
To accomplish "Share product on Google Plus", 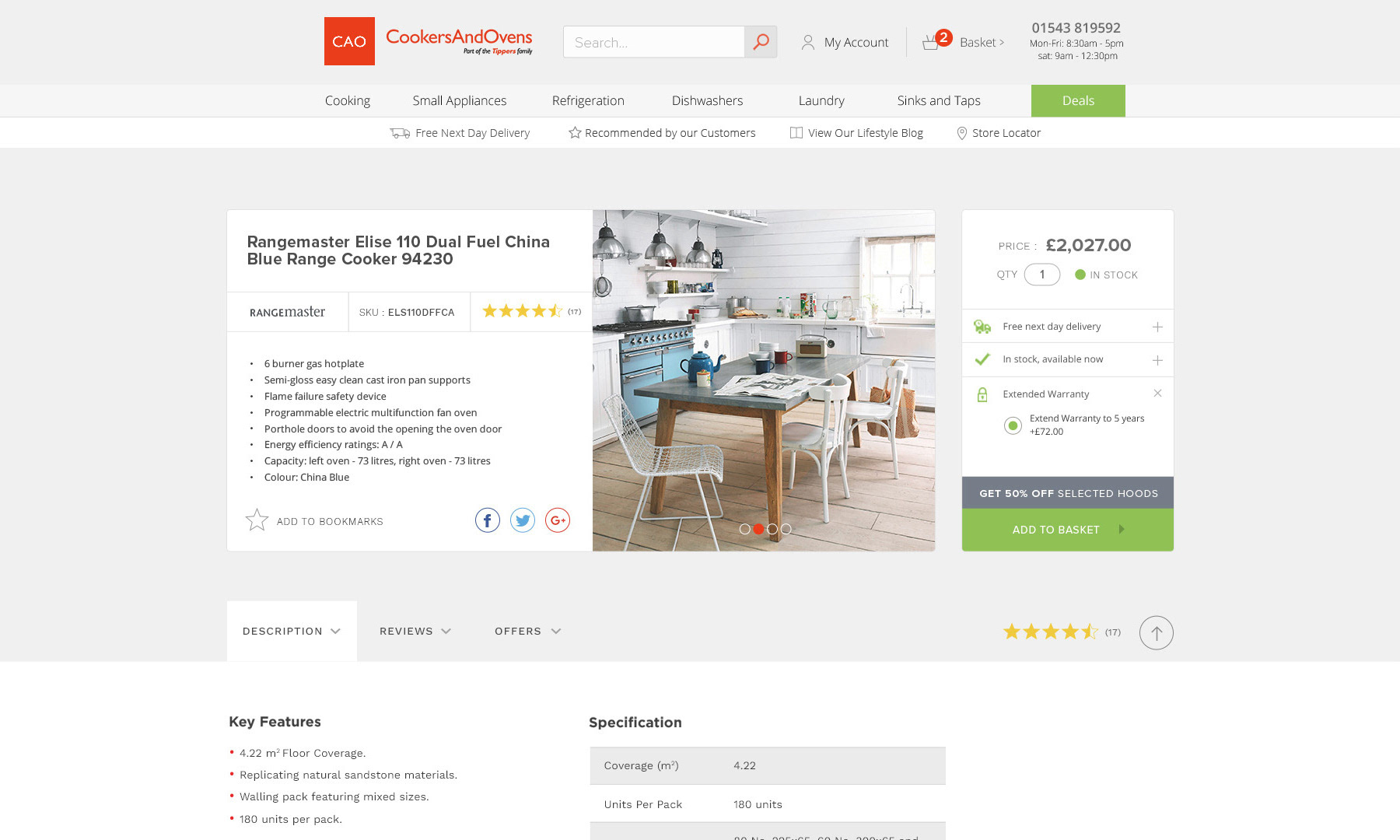I will (x=558, y=520).
